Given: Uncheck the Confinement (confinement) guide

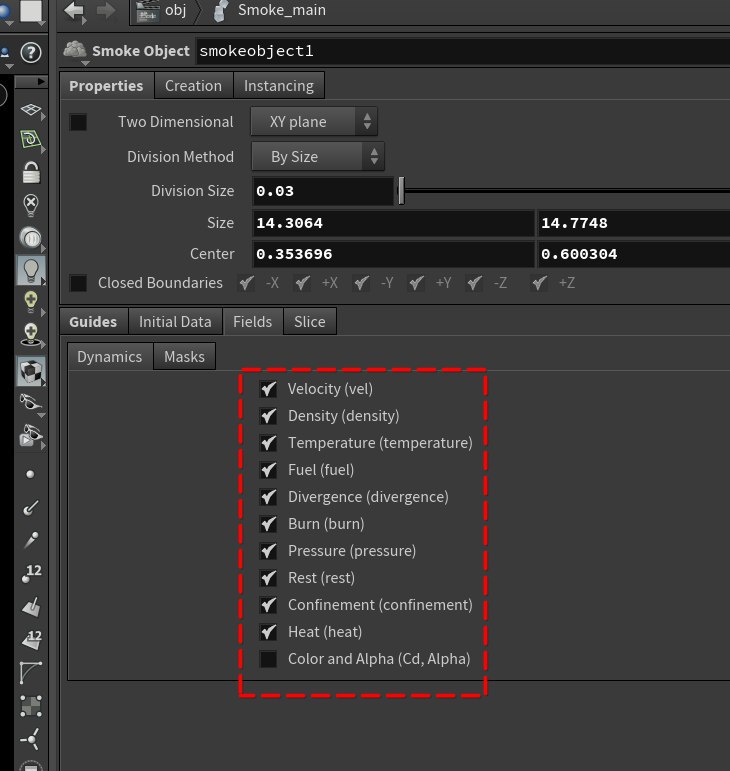Looking at the screenshot, I should (268, 605).
